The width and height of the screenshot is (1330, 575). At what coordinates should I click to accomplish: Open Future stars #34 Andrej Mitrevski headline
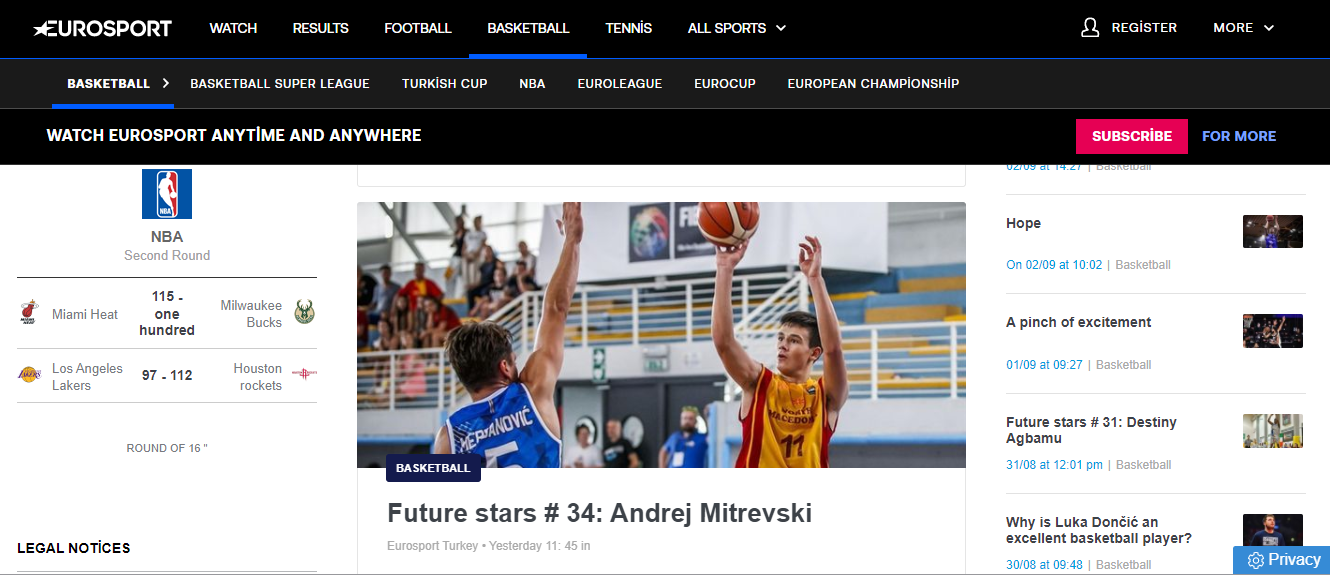(600, 514)
